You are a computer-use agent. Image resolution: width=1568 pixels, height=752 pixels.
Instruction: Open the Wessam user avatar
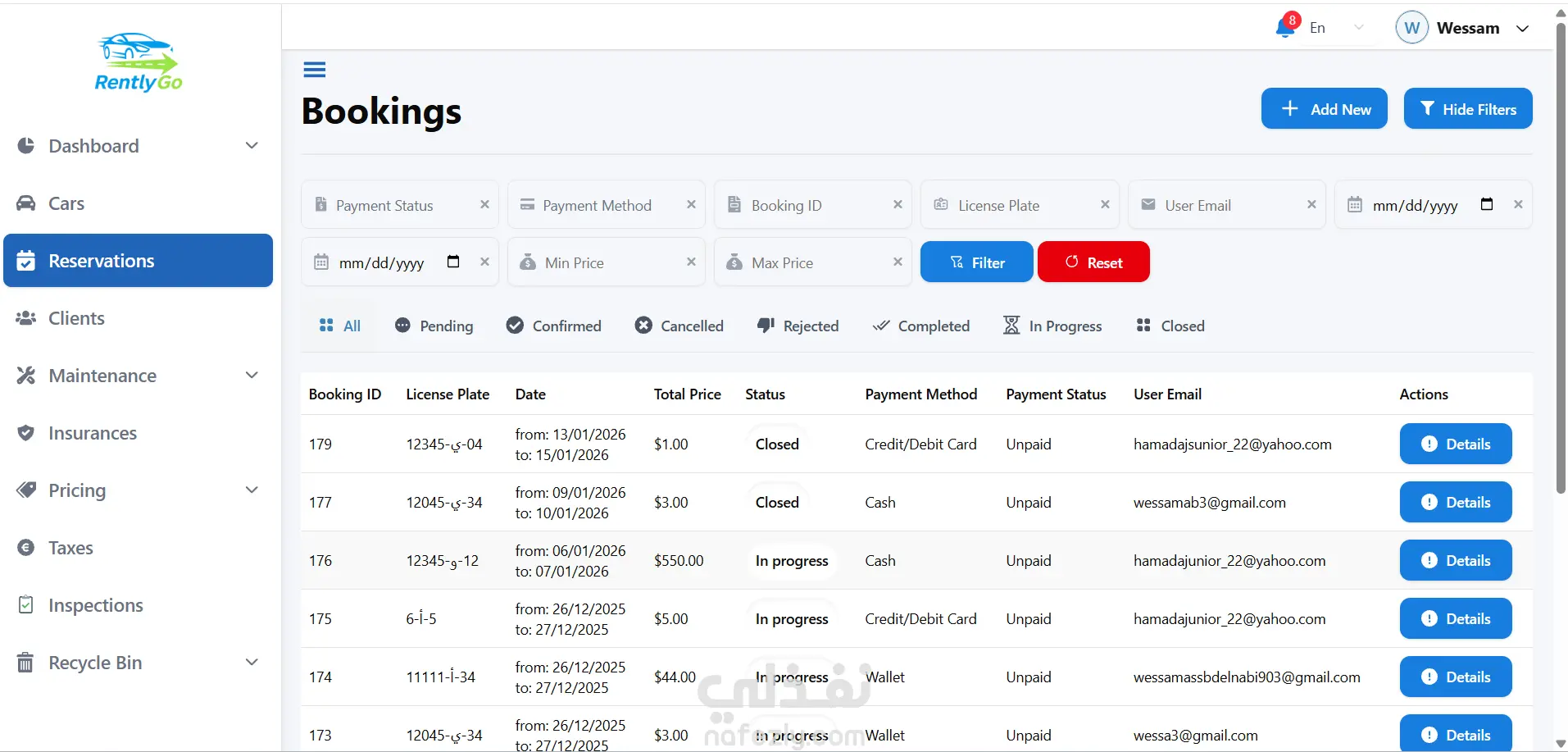coord(1411,28)
